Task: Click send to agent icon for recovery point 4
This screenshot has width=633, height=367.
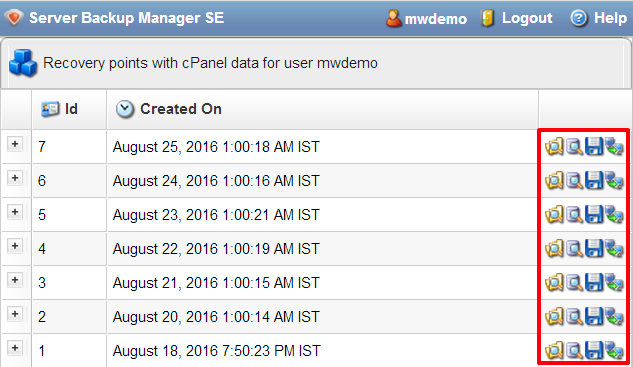Action: click(614, 248)
